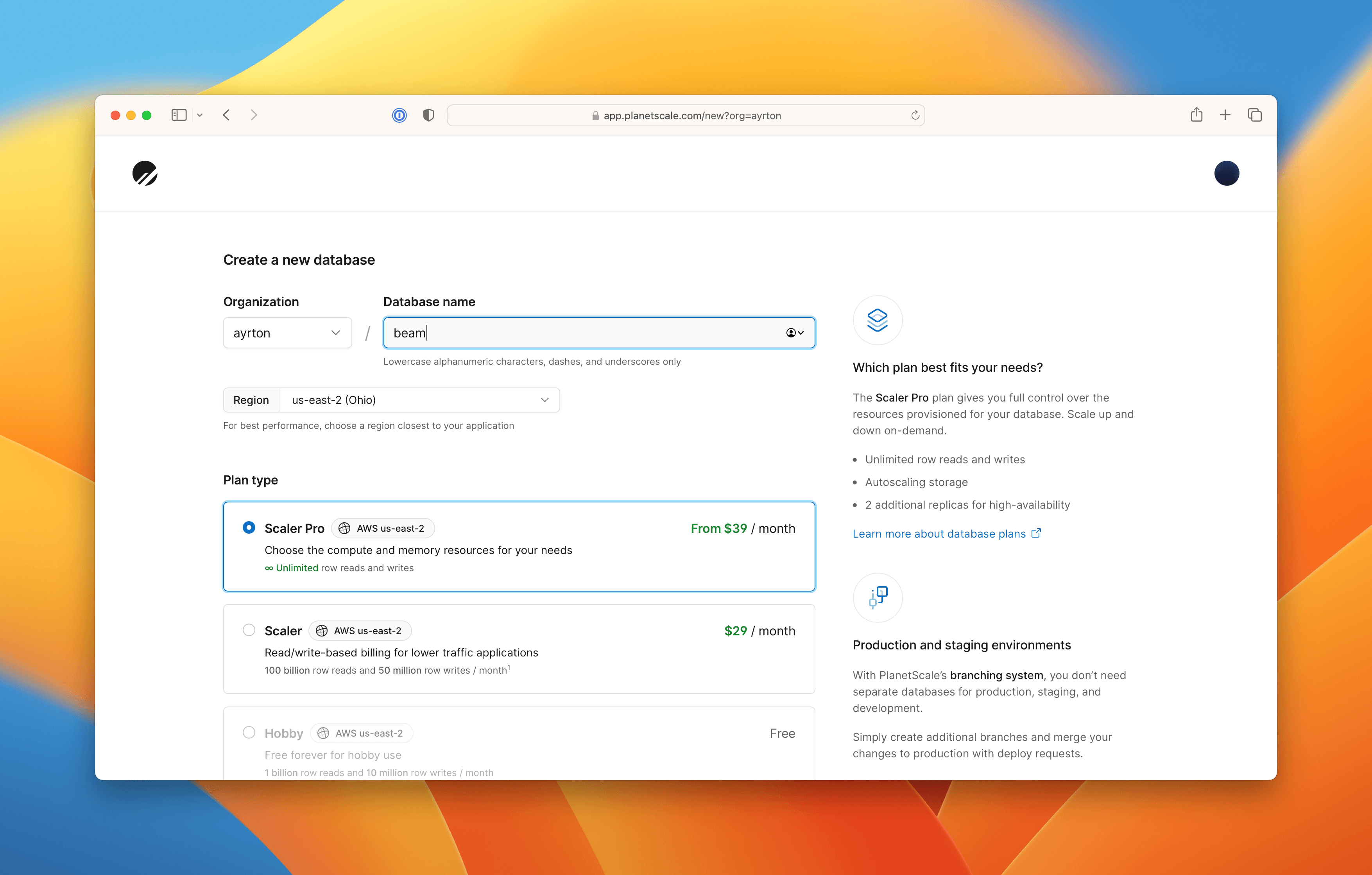Viewport: 1372px width, 875px height.
Task: Click the 'Lowercase alphanumeric characters' hint text
Action: pyautogui.click(x=532, y=361)
